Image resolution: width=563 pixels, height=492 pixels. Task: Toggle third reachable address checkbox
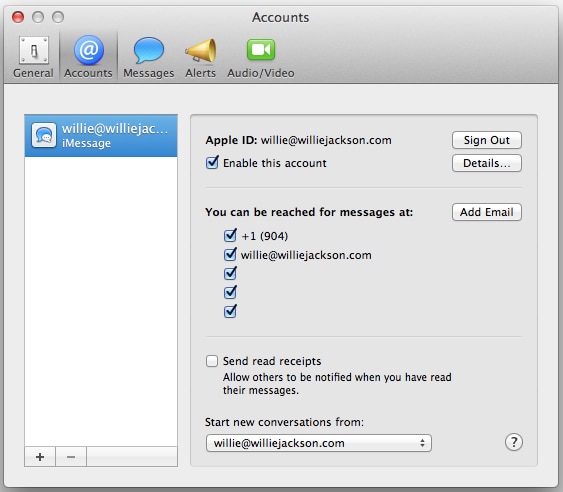pyautogui.click(x=230, y=273)
